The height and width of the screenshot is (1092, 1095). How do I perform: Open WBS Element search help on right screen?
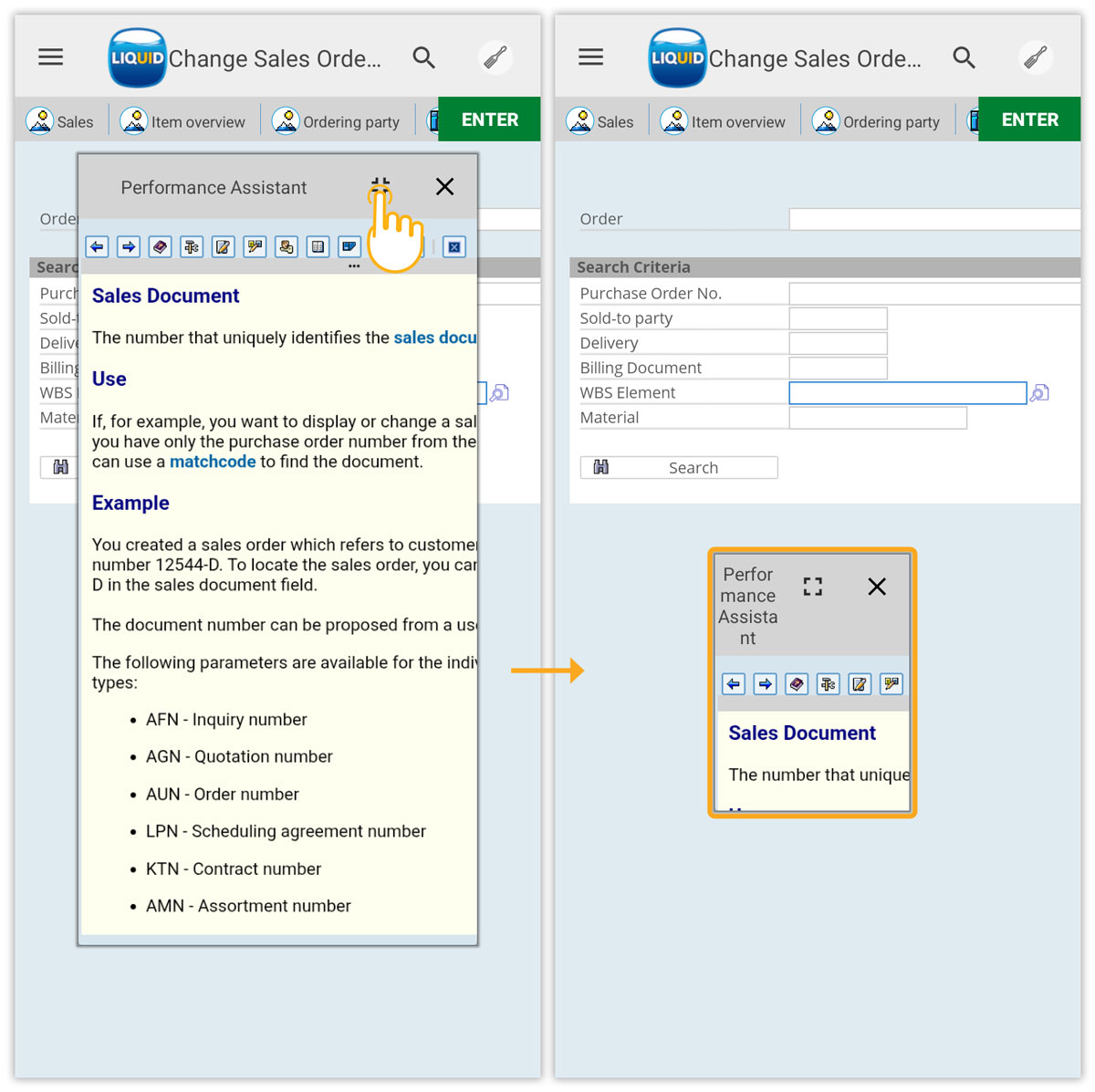point(1039,393)
